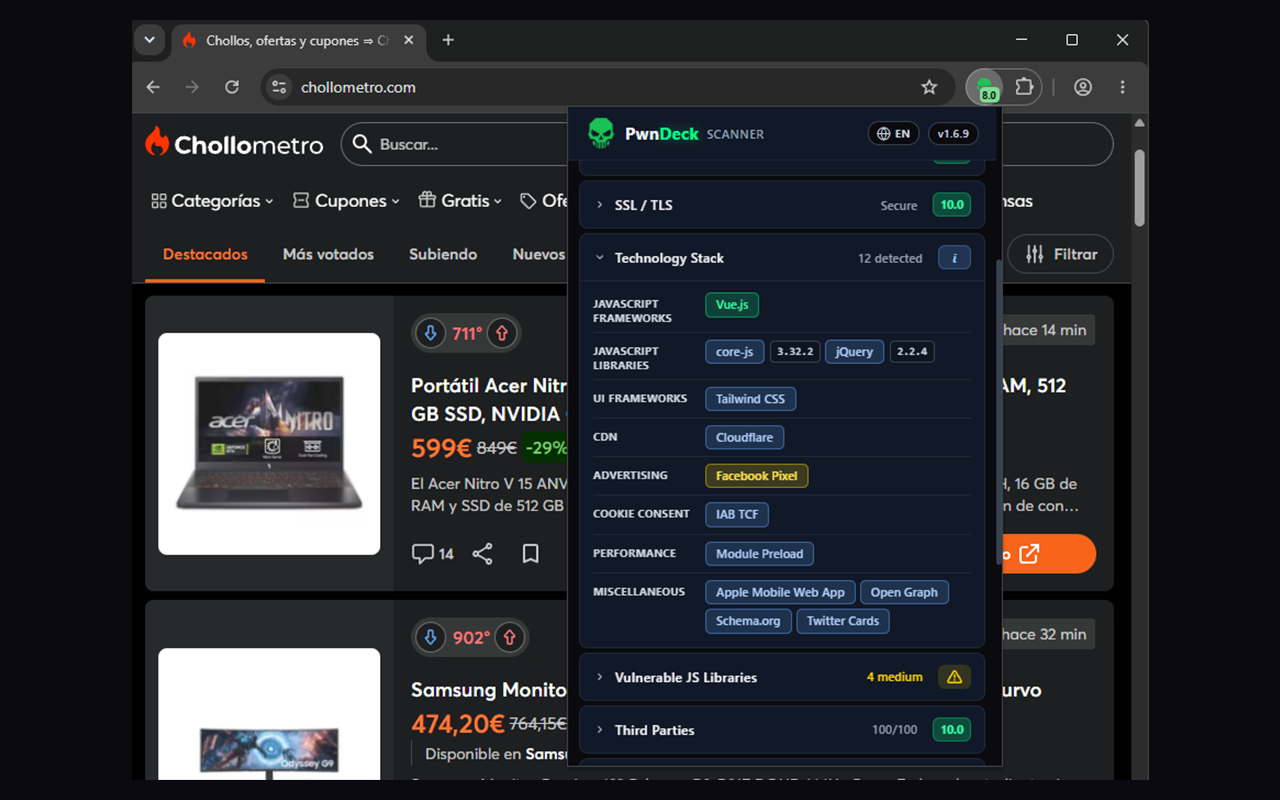The height and width of the screenshot is (800, 1280).
Task: Downvote the Acer Nitro deal at 711°
Action: (x=431, y=333)
